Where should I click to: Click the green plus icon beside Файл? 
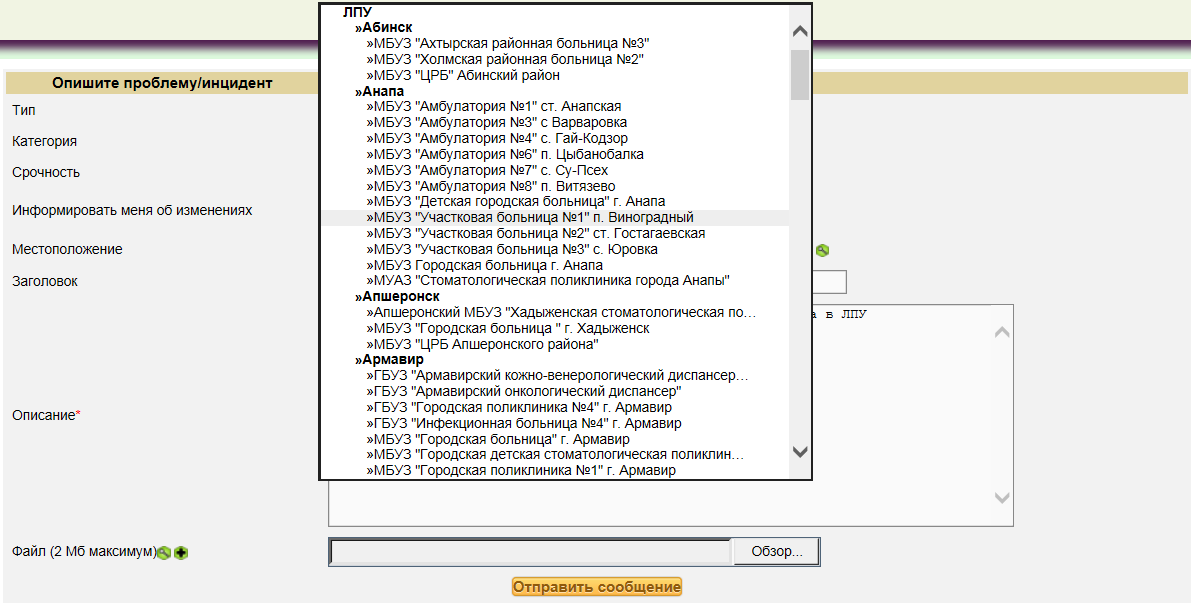click(x=181, y=553)
